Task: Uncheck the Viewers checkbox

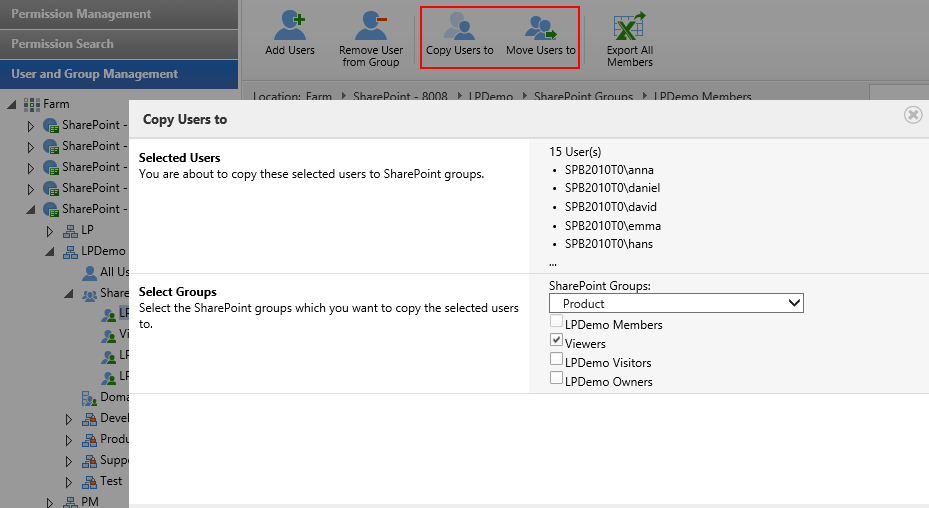Action: point(556,342)
